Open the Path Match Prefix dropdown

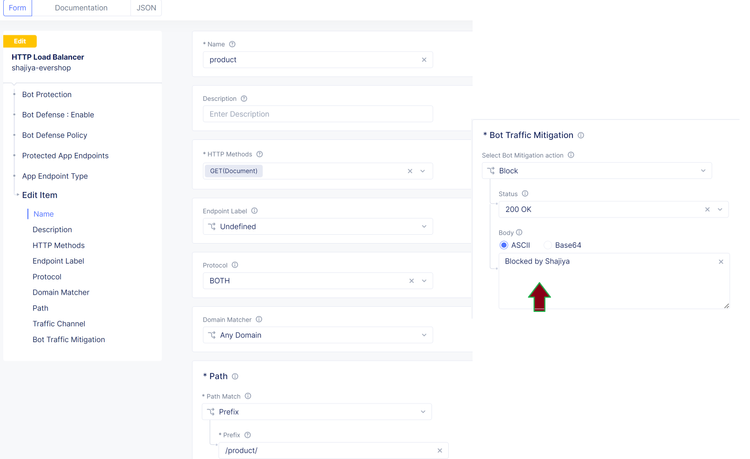[317, 412]
